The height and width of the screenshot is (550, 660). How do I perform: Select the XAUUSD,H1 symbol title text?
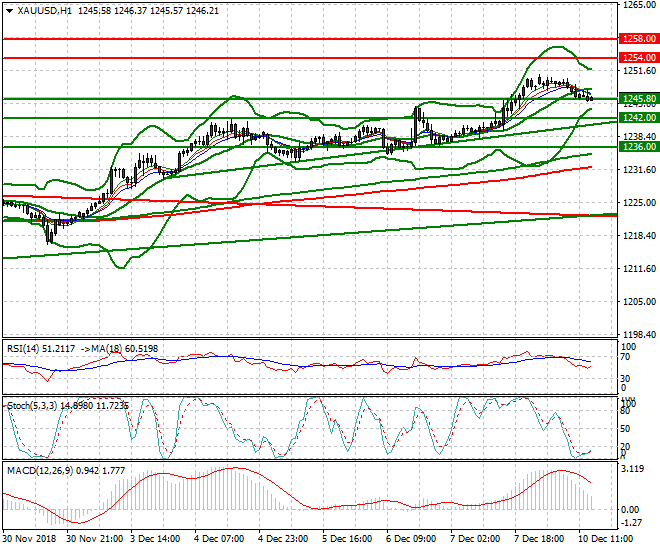click(x=45, y=11)
